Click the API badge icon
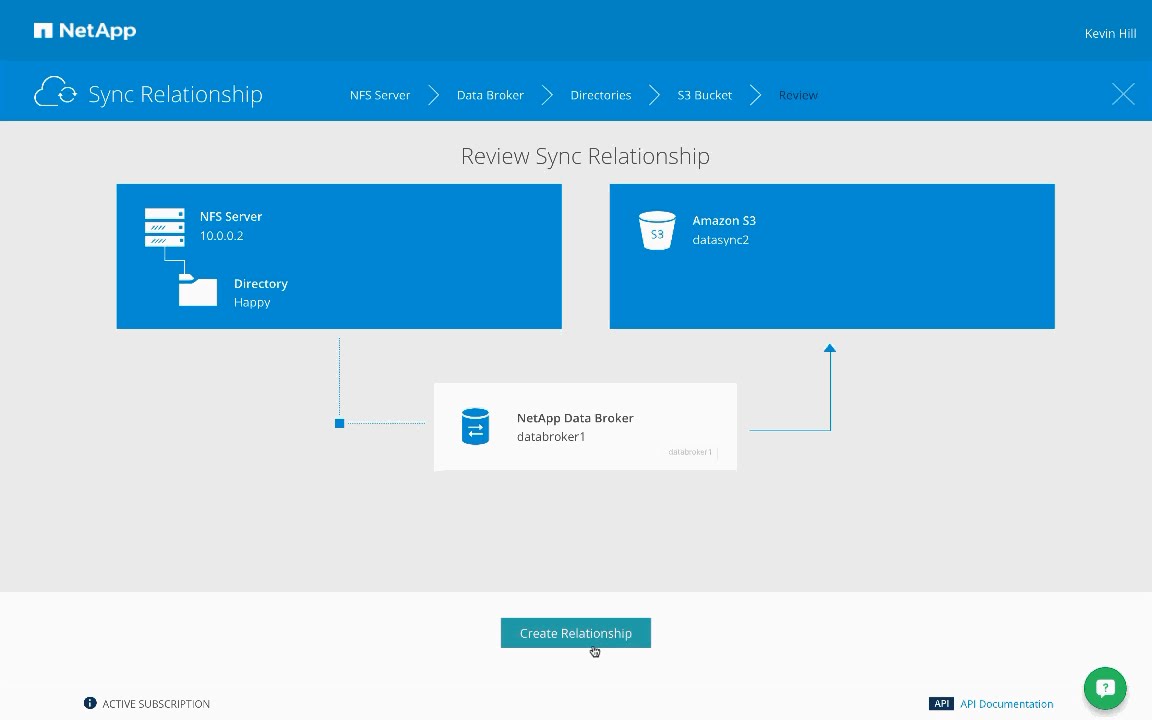 coord(941,704)
